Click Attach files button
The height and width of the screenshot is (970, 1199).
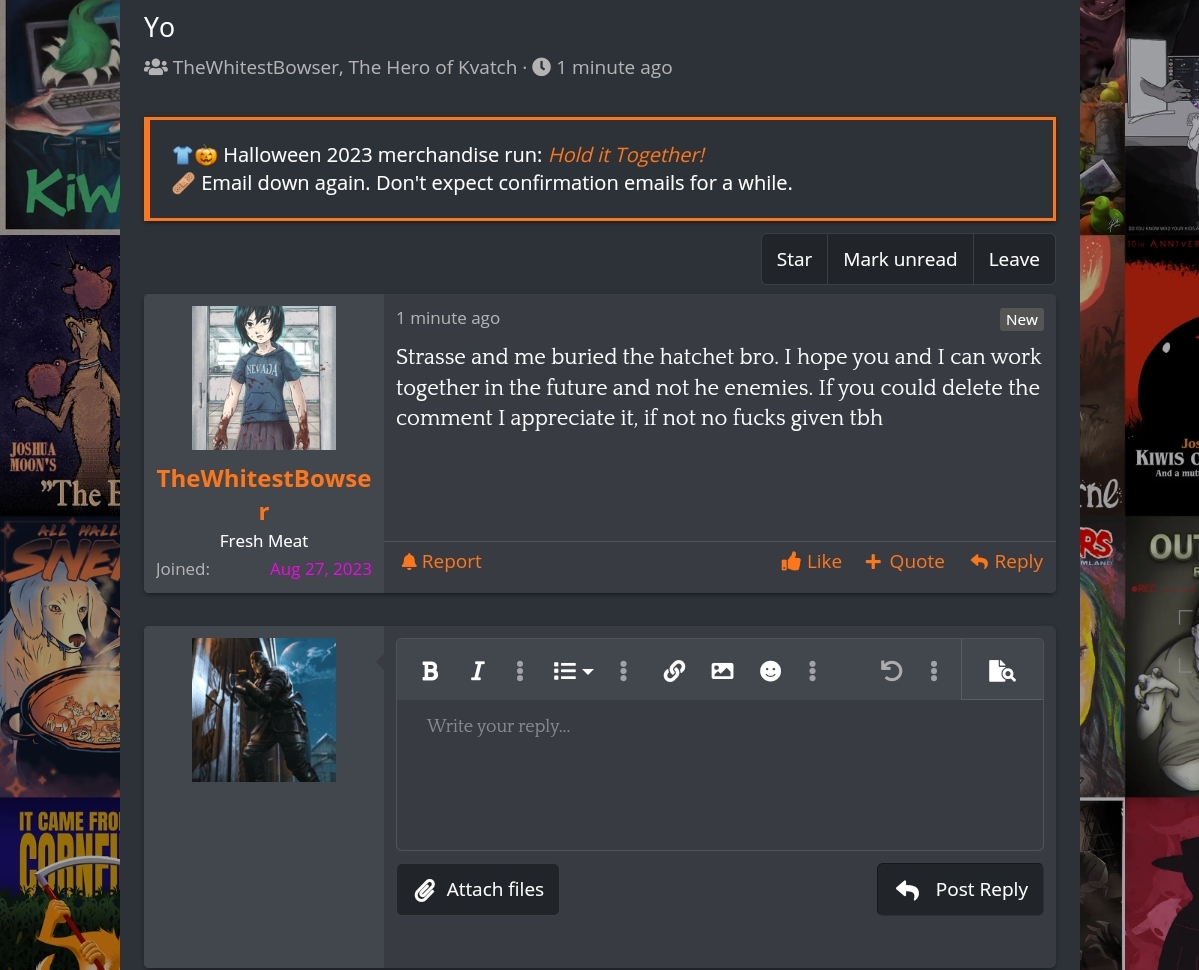pos(478,890)
